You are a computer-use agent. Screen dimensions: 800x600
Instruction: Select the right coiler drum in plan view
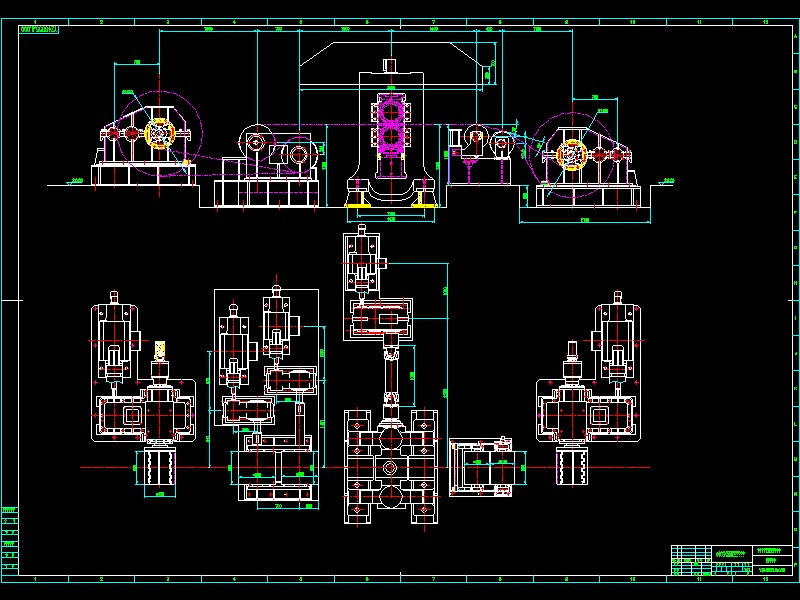pyautogui.click(x=572, y=467)
